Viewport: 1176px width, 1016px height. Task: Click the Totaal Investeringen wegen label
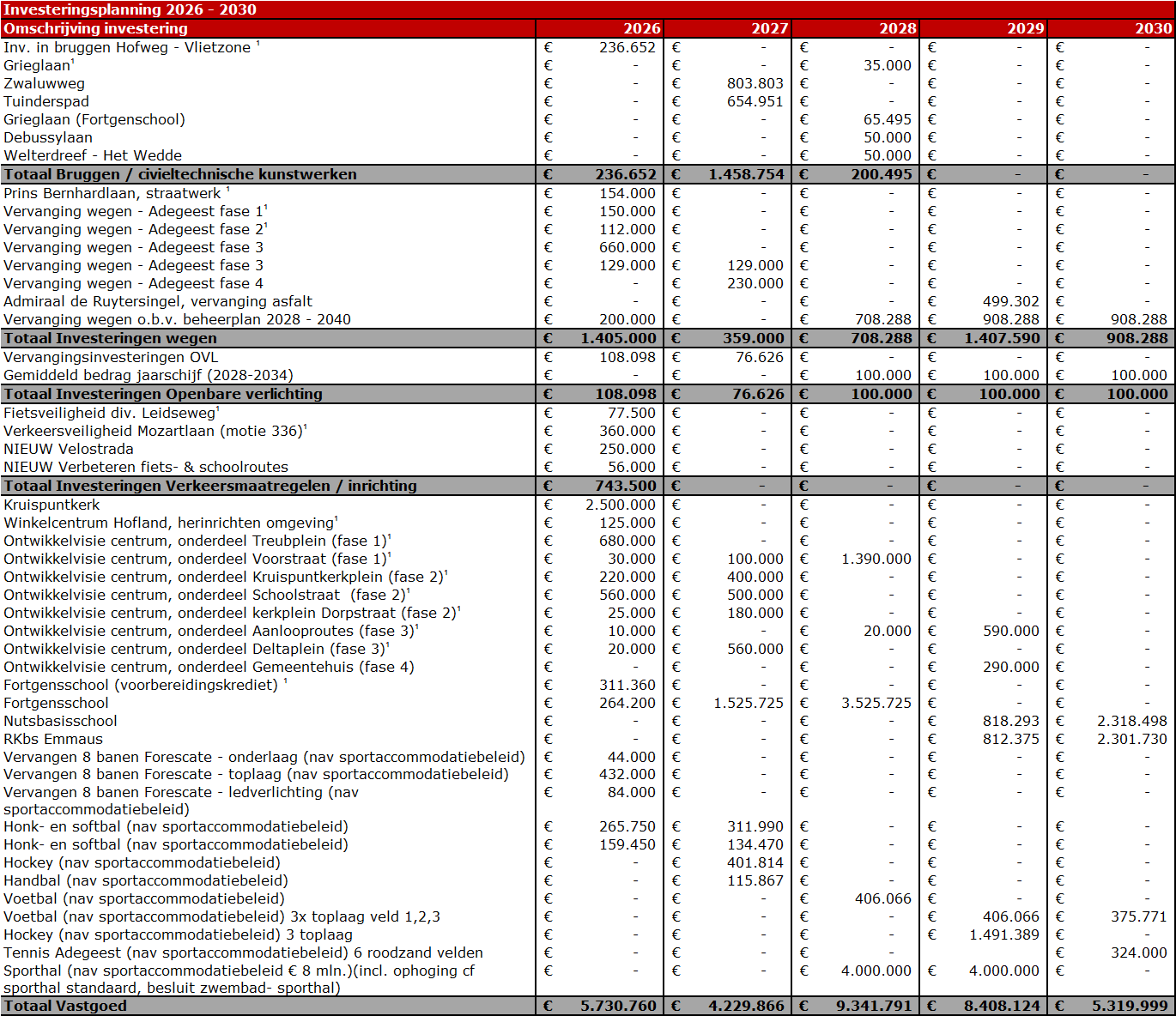(111, 338)
